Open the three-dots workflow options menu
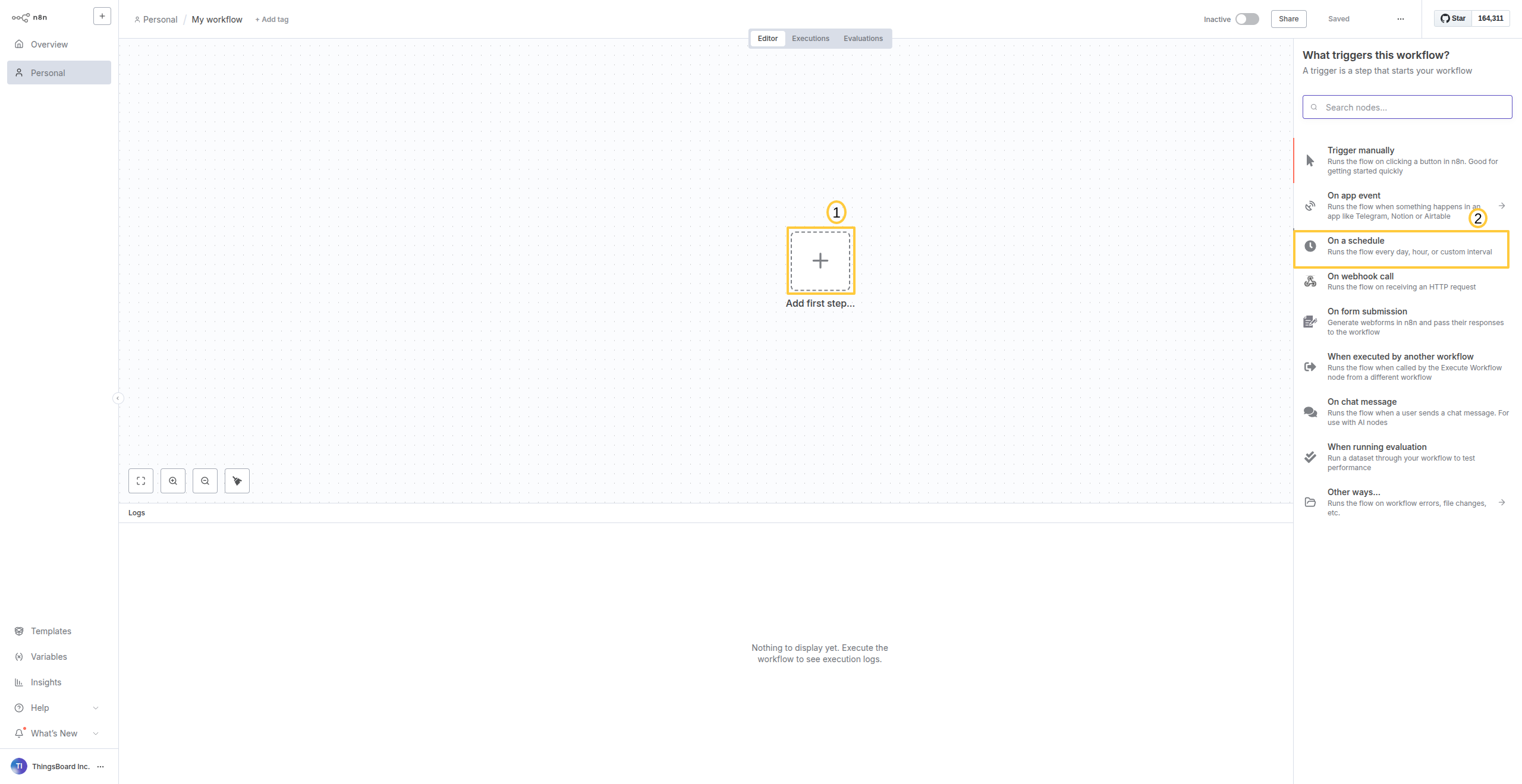Screen dimensions: 1522x784 1401,19
